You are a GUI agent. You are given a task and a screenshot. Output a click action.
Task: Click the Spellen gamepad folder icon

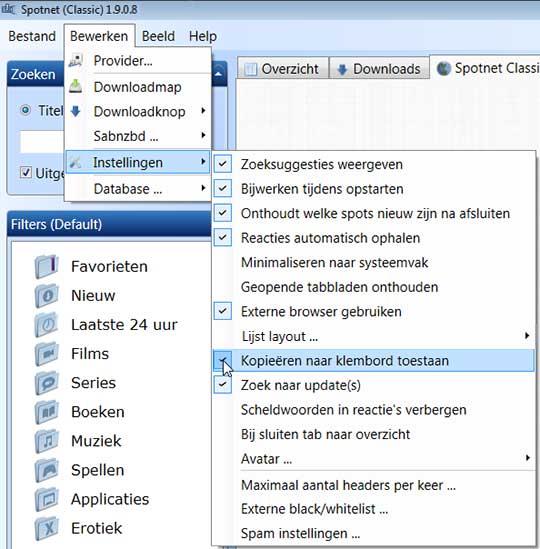coord(47,470)
